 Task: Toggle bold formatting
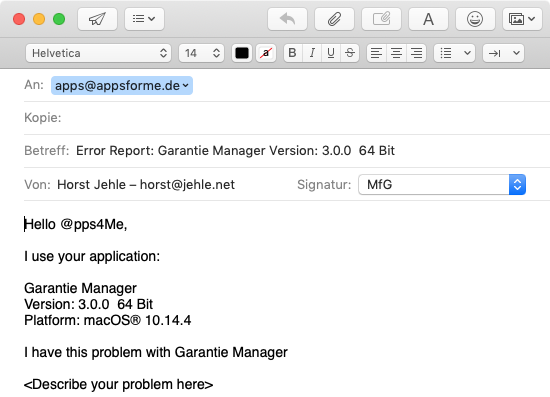point(293,53)
